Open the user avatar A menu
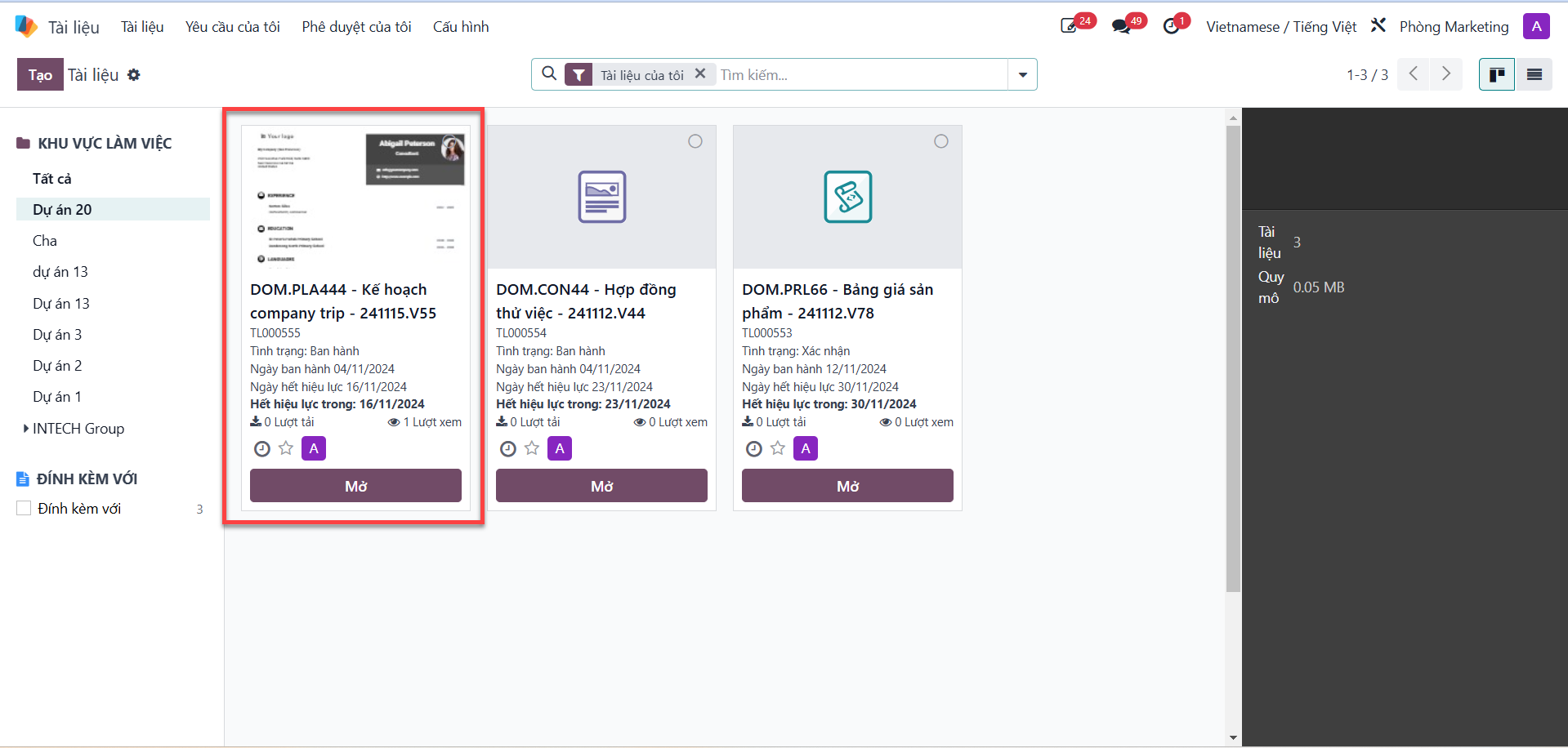 coord(1536,26)
